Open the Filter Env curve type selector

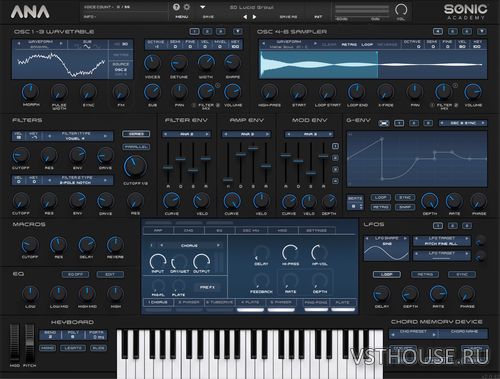pyautogui.click(x=186, y=134)
